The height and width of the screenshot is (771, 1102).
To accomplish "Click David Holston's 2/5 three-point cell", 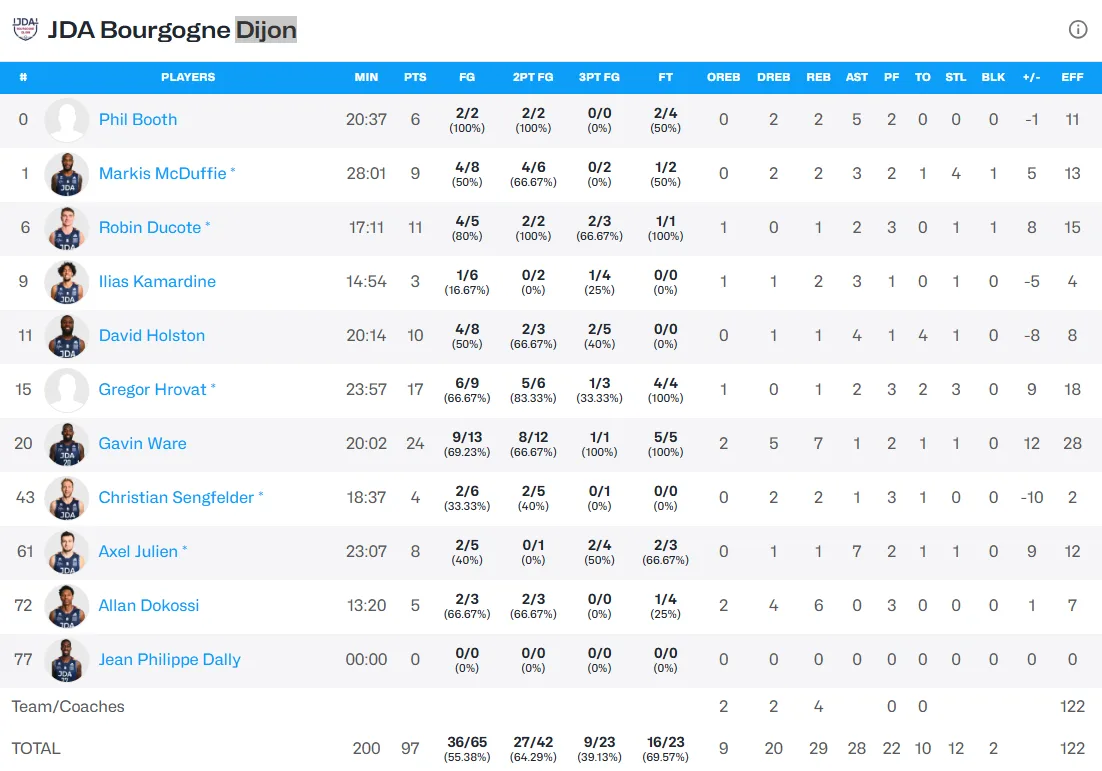I will 599,336.
